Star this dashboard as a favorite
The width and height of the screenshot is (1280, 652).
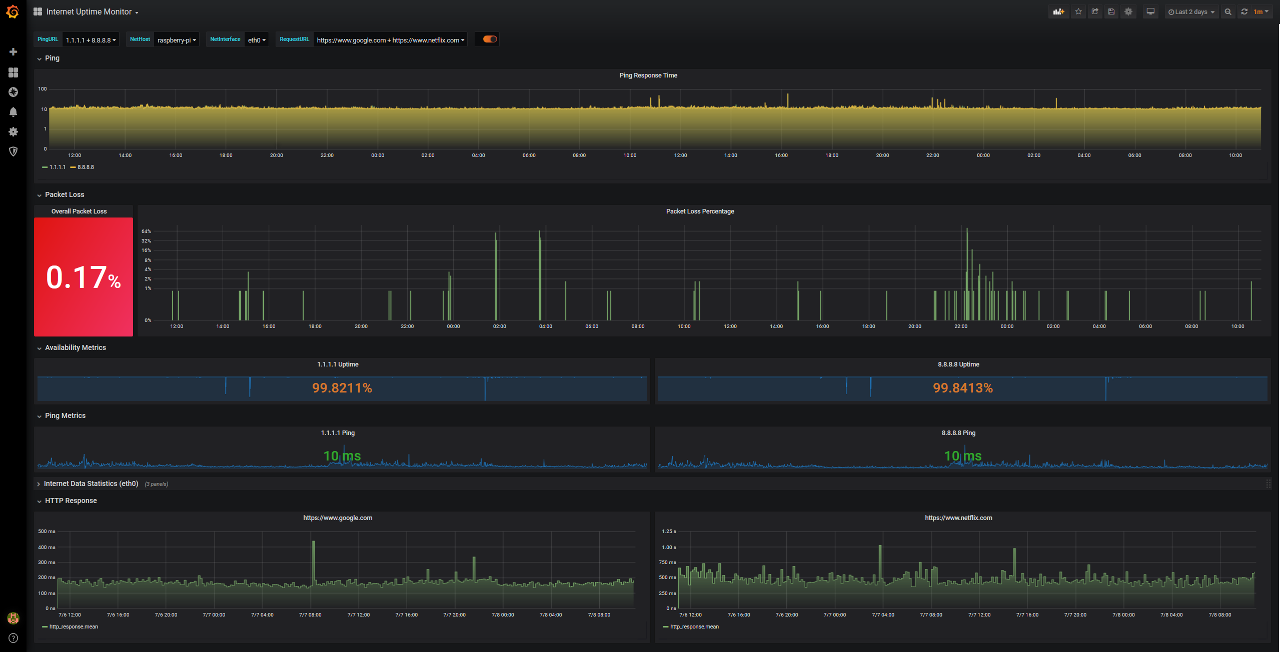coord(1078,11)
